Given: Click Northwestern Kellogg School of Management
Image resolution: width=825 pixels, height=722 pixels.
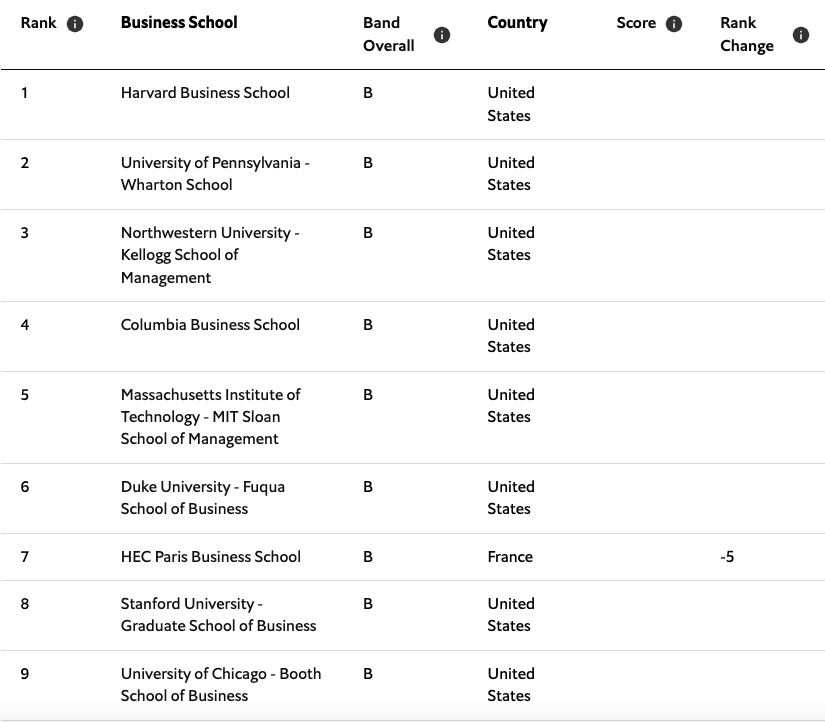Looking at the screenshot, I should 211,254.
